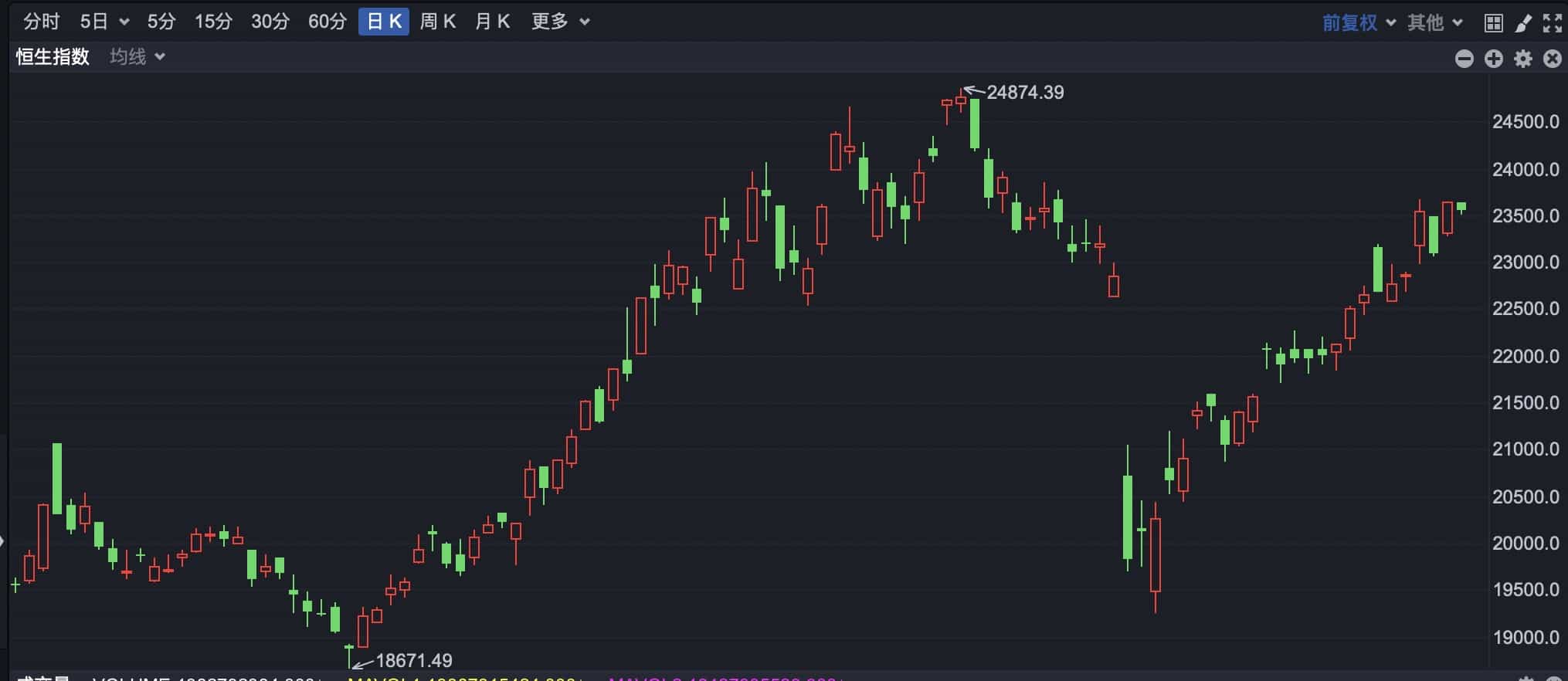Open the multi-chart grid layout icon
1568x681 pixels.
pyautogui.click(x=1494, y=23)
